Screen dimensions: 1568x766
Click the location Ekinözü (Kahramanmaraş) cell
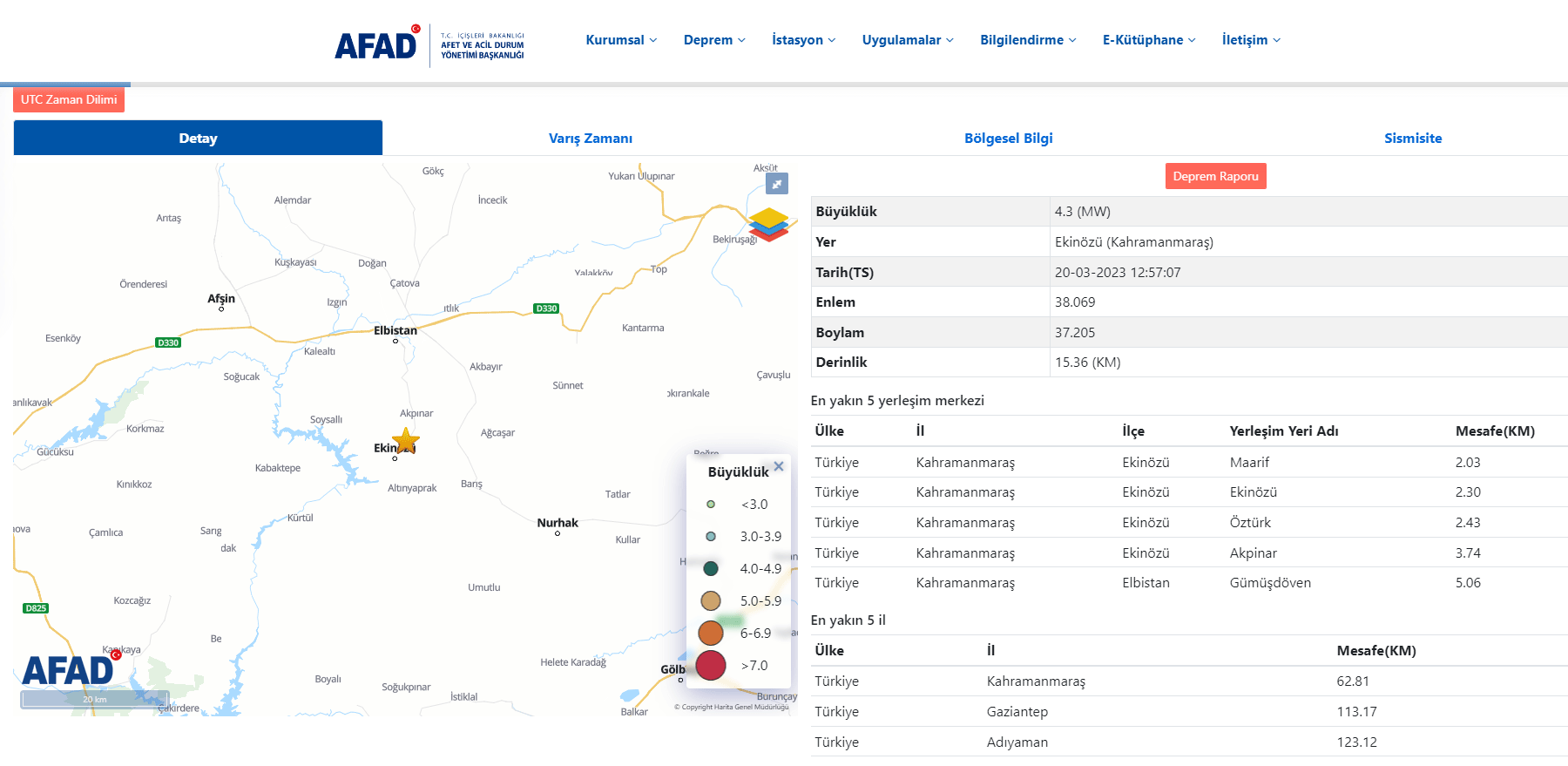click(1133, 242)
